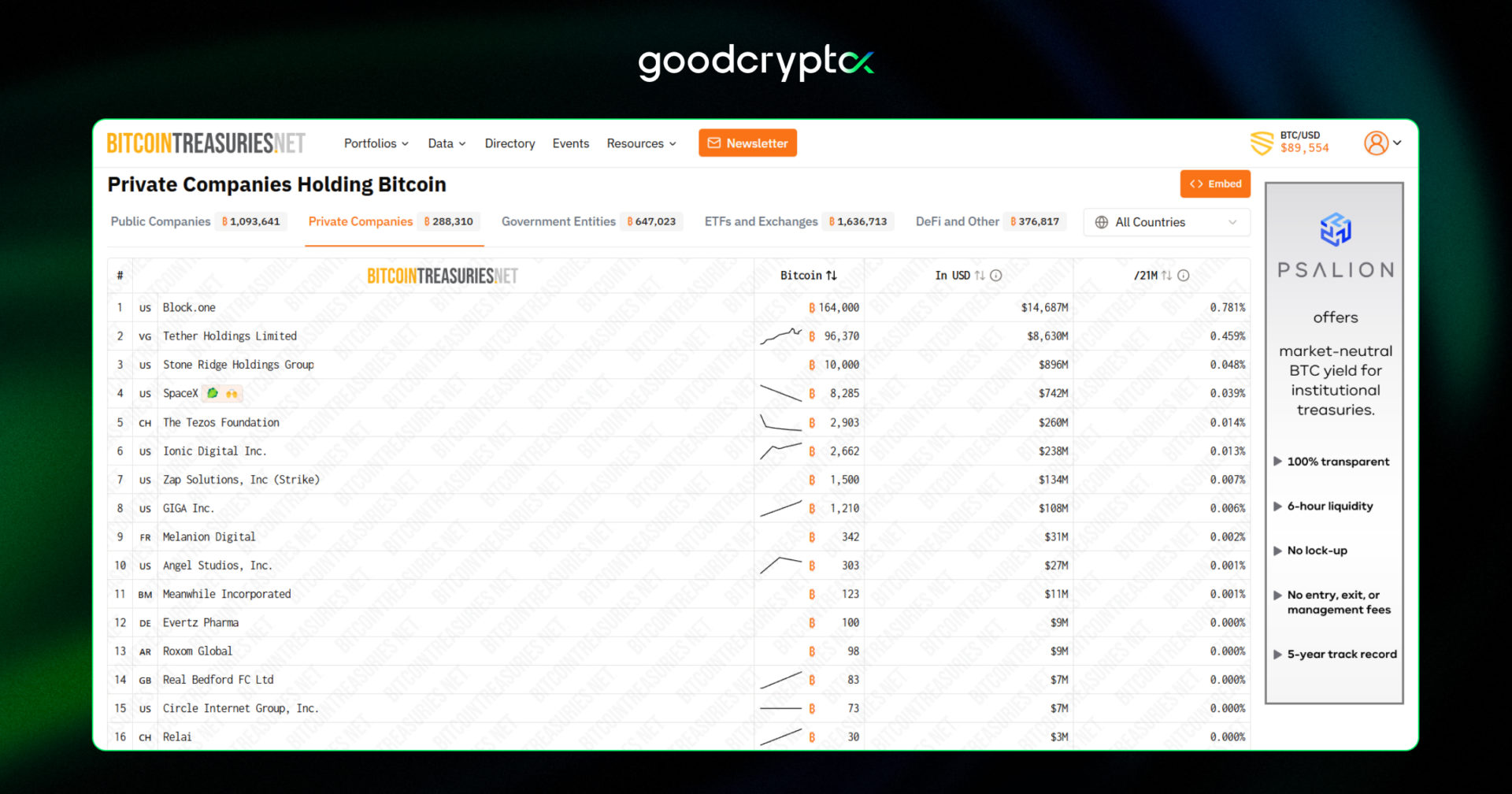
Task: Toggle the sort order on the Bitcoin column
Action: coord(832,275)
